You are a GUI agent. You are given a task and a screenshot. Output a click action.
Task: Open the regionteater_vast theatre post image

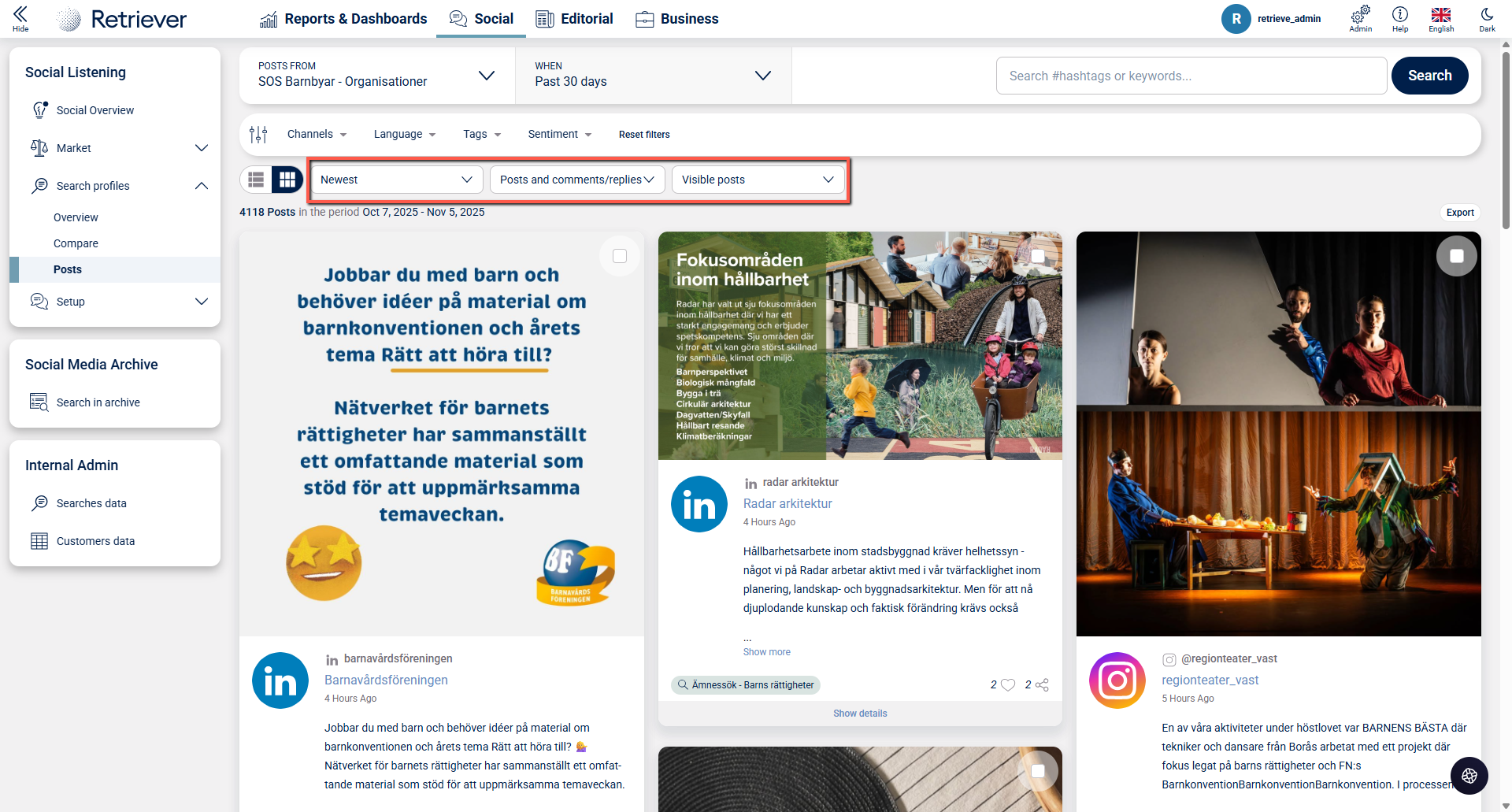[1278, 434]
